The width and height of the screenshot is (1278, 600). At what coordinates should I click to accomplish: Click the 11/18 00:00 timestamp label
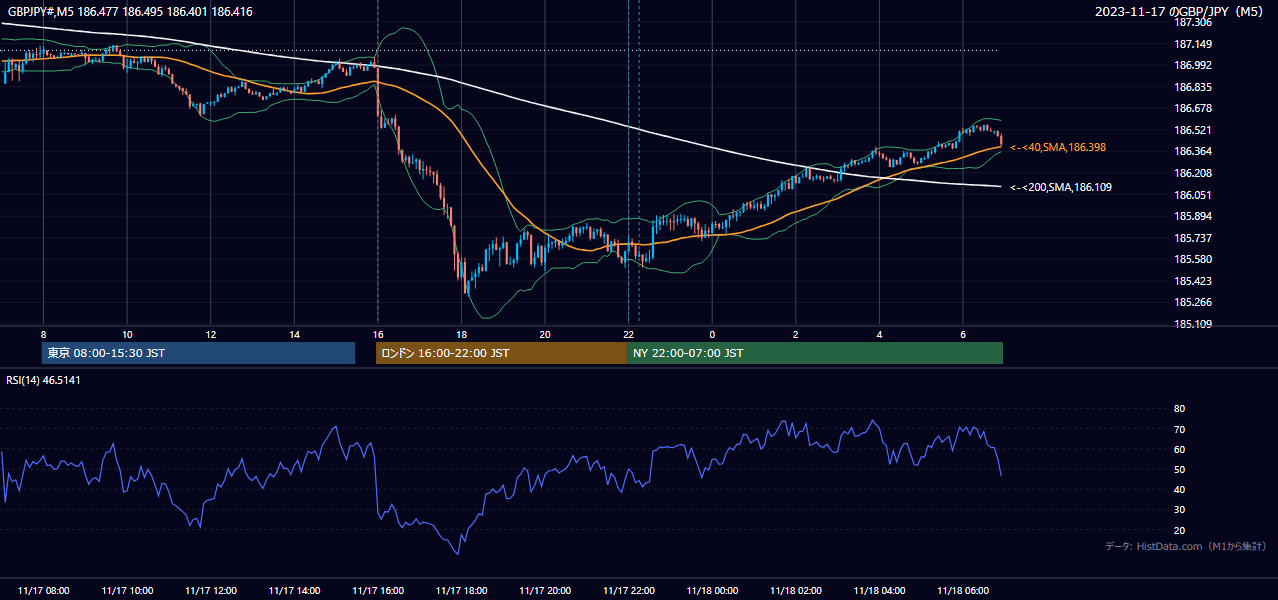click(x=712, y=591)
